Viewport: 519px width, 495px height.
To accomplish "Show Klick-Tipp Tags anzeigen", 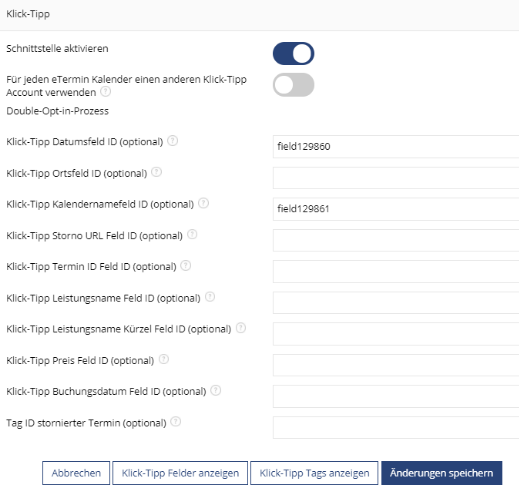I will click(x=314, y=473).
